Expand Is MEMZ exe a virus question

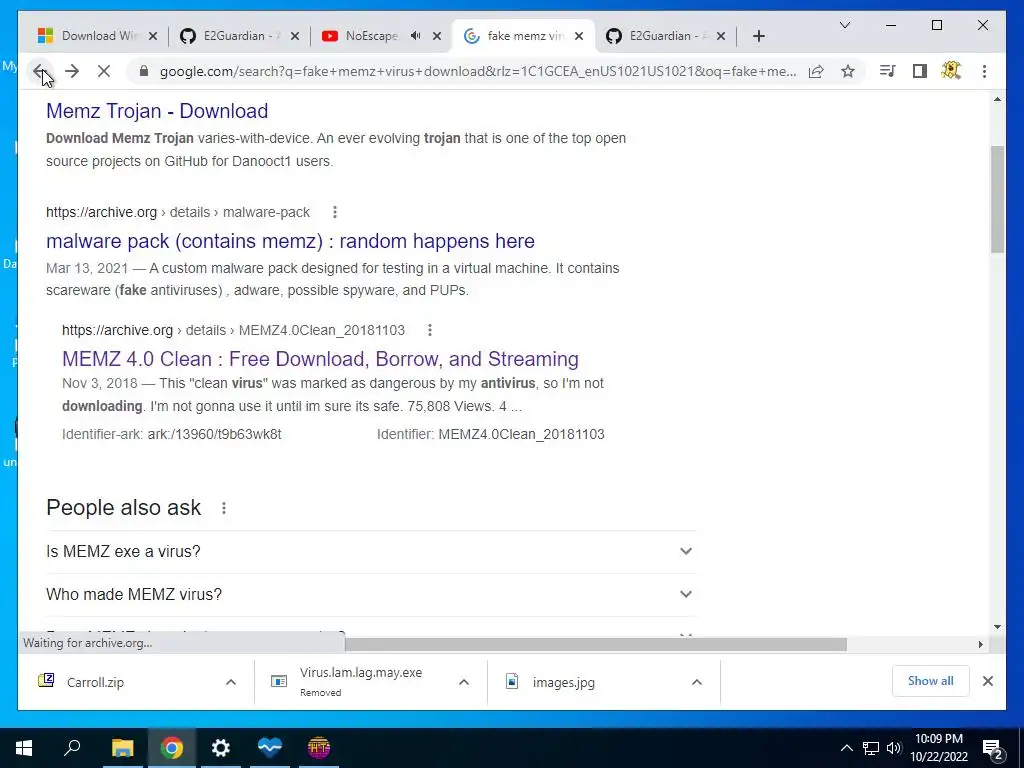(371, 552)
